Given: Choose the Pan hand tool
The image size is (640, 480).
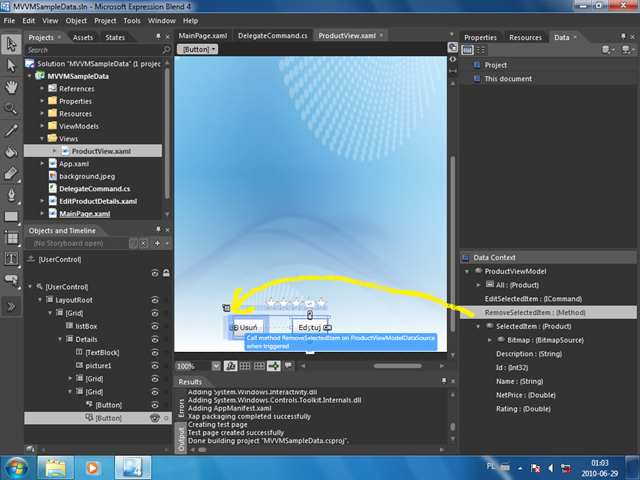Looking at the screenshot, I should click(11, 87).
